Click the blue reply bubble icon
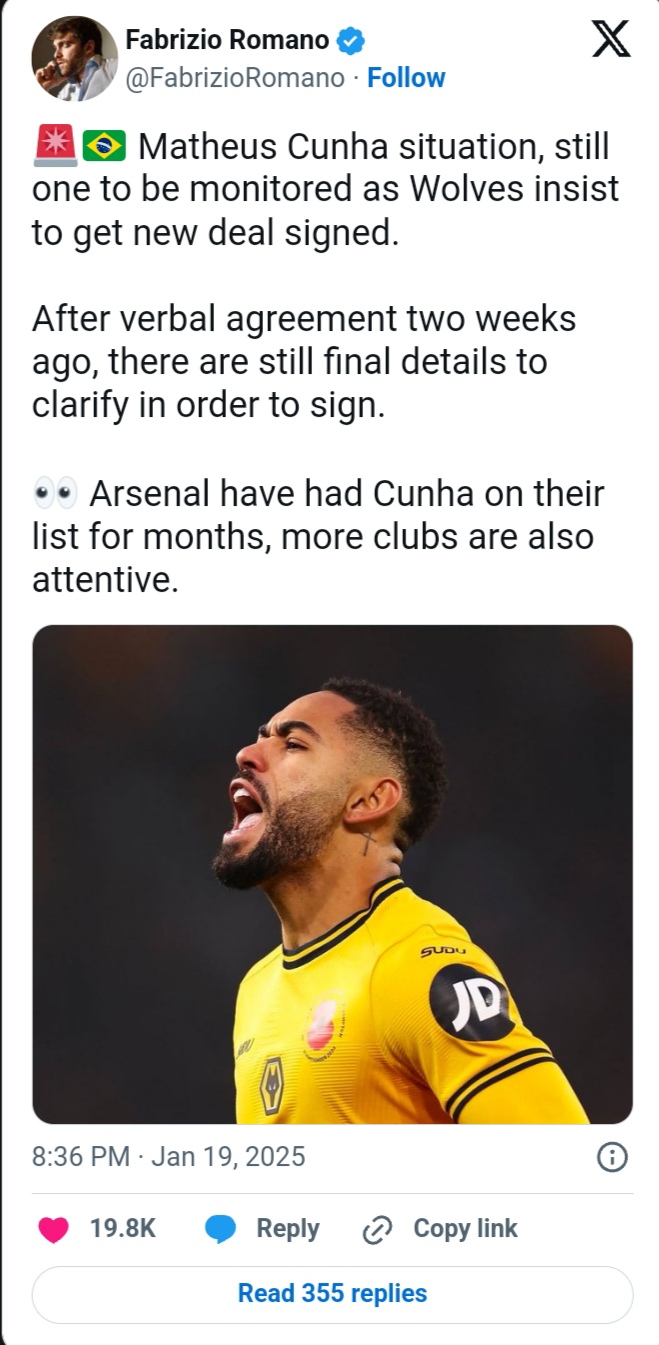This screenshot has height=1345, width=659. 220,1229
